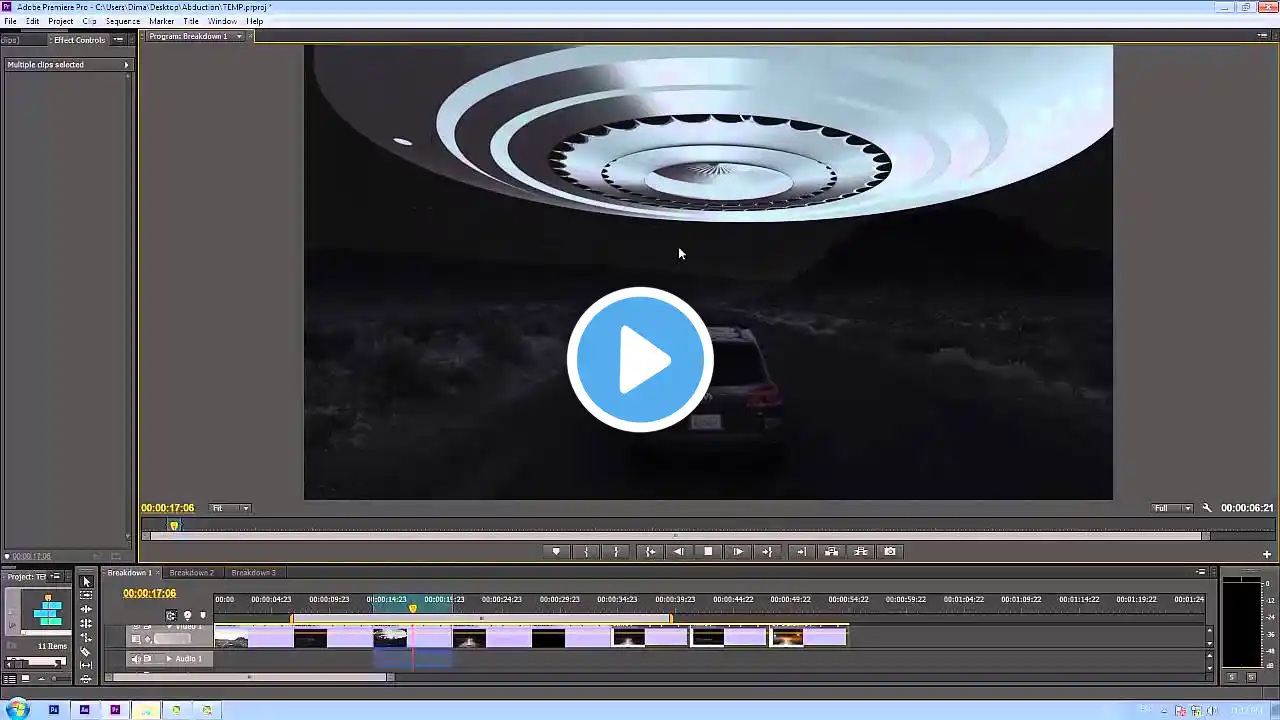Open Photoshop from the taskbar
Viewport: 1280px width, 720px height.
click(54, 710)
